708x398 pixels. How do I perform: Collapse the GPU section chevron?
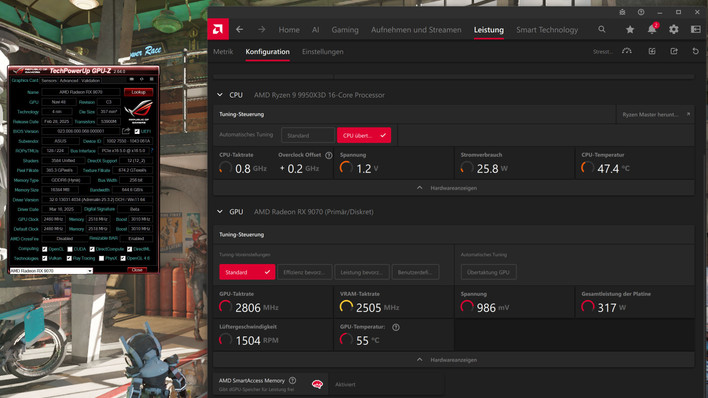coord(219,211)
